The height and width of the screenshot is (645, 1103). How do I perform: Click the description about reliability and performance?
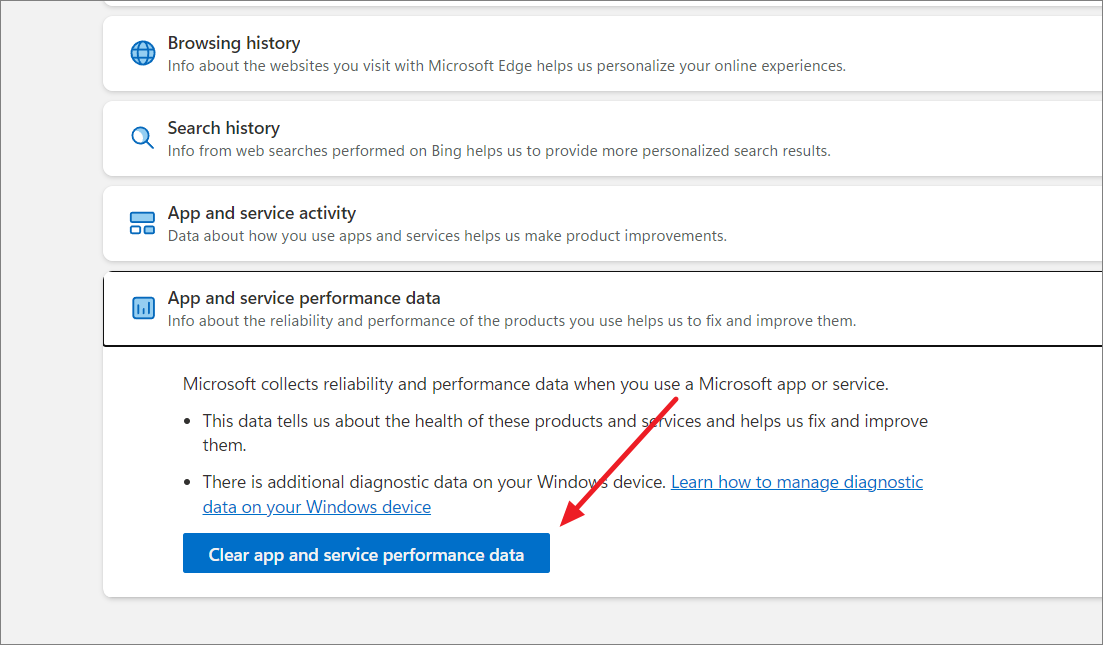pyautogui.click(x=512, y=321)
